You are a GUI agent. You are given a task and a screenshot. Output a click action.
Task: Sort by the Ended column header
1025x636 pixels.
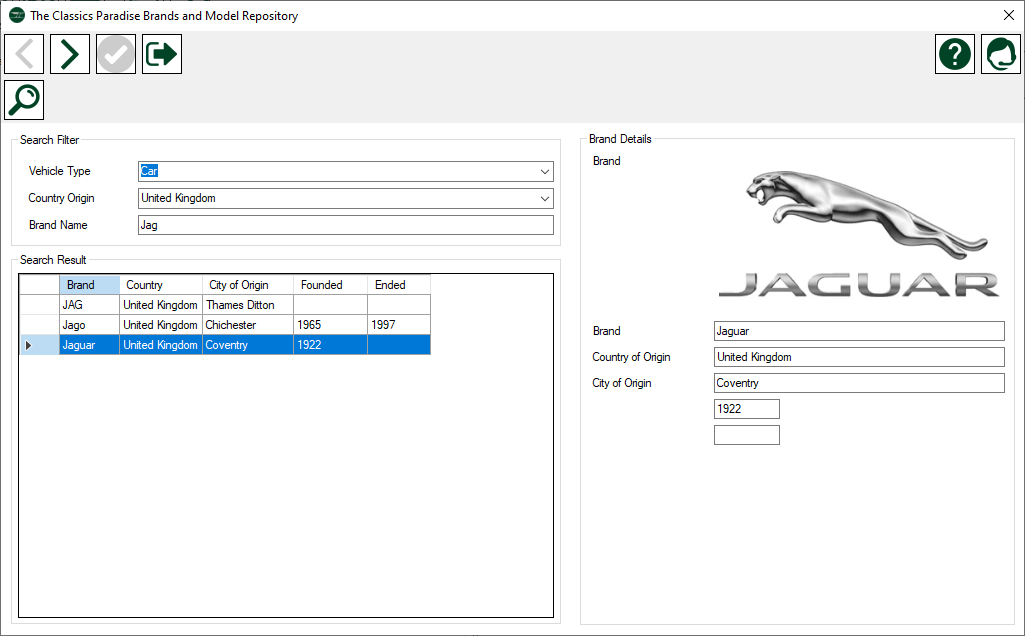[x=399, y=285]
